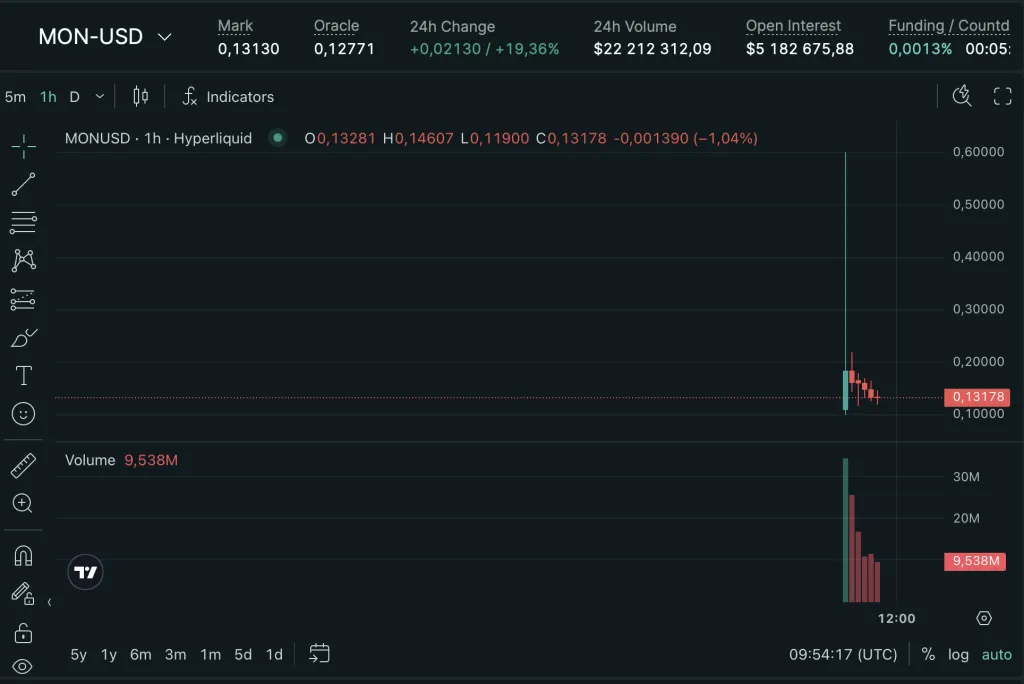The width and height of the screenshot is (1024, 684).
Task: Click the green market status dot
Action: point(278,138)
